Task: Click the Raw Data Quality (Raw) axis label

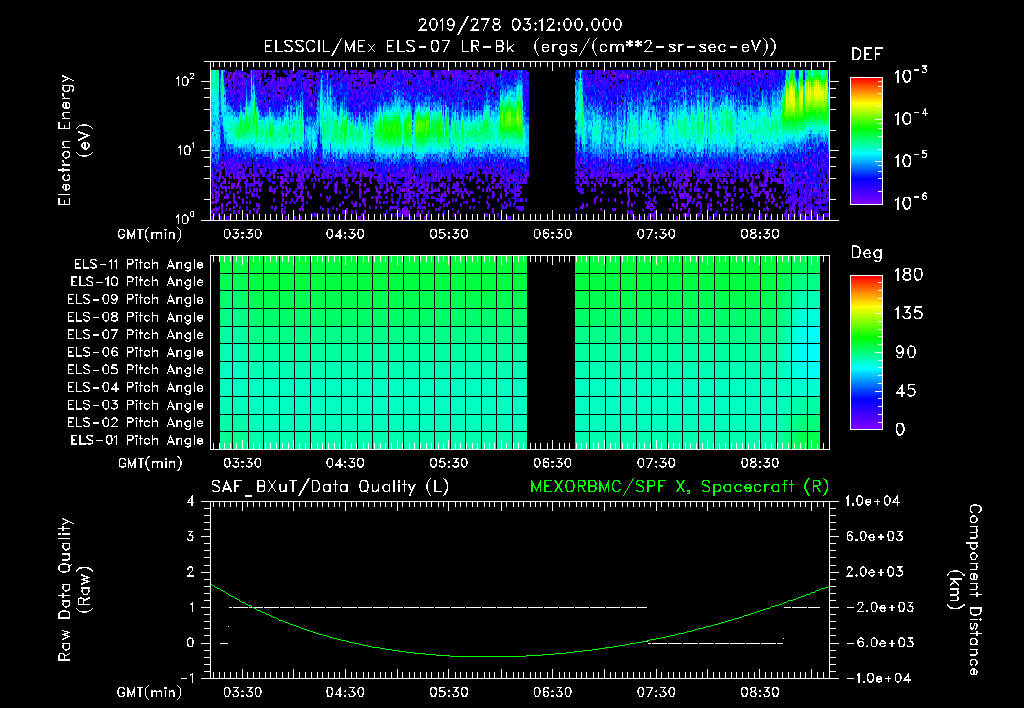Action: click(x=74, y=590)
